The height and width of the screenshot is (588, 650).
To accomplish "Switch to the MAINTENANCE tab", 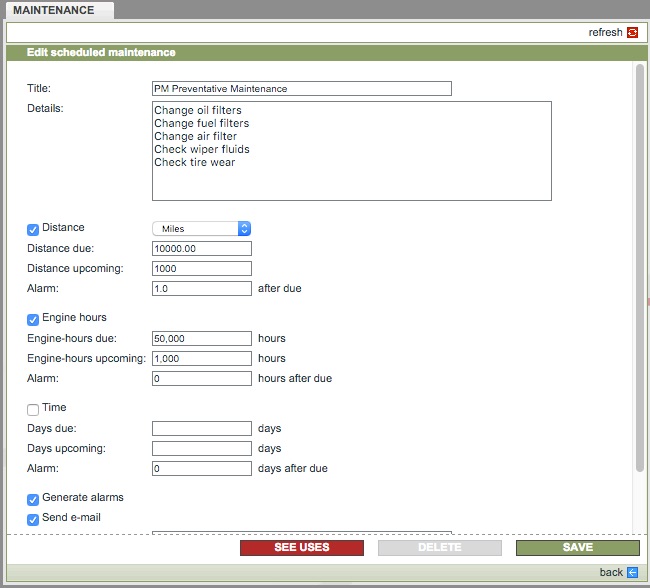I will click(x=60, y=10).
